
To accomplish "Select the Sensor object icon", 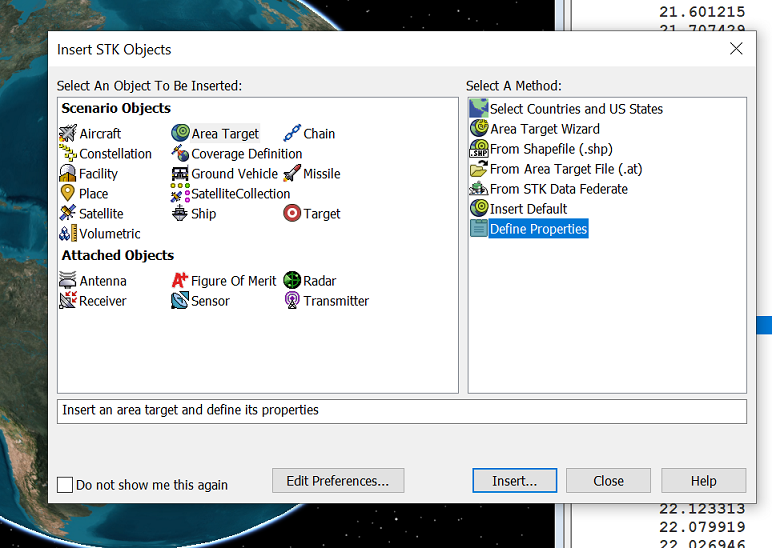I will (x=180, y=300).
